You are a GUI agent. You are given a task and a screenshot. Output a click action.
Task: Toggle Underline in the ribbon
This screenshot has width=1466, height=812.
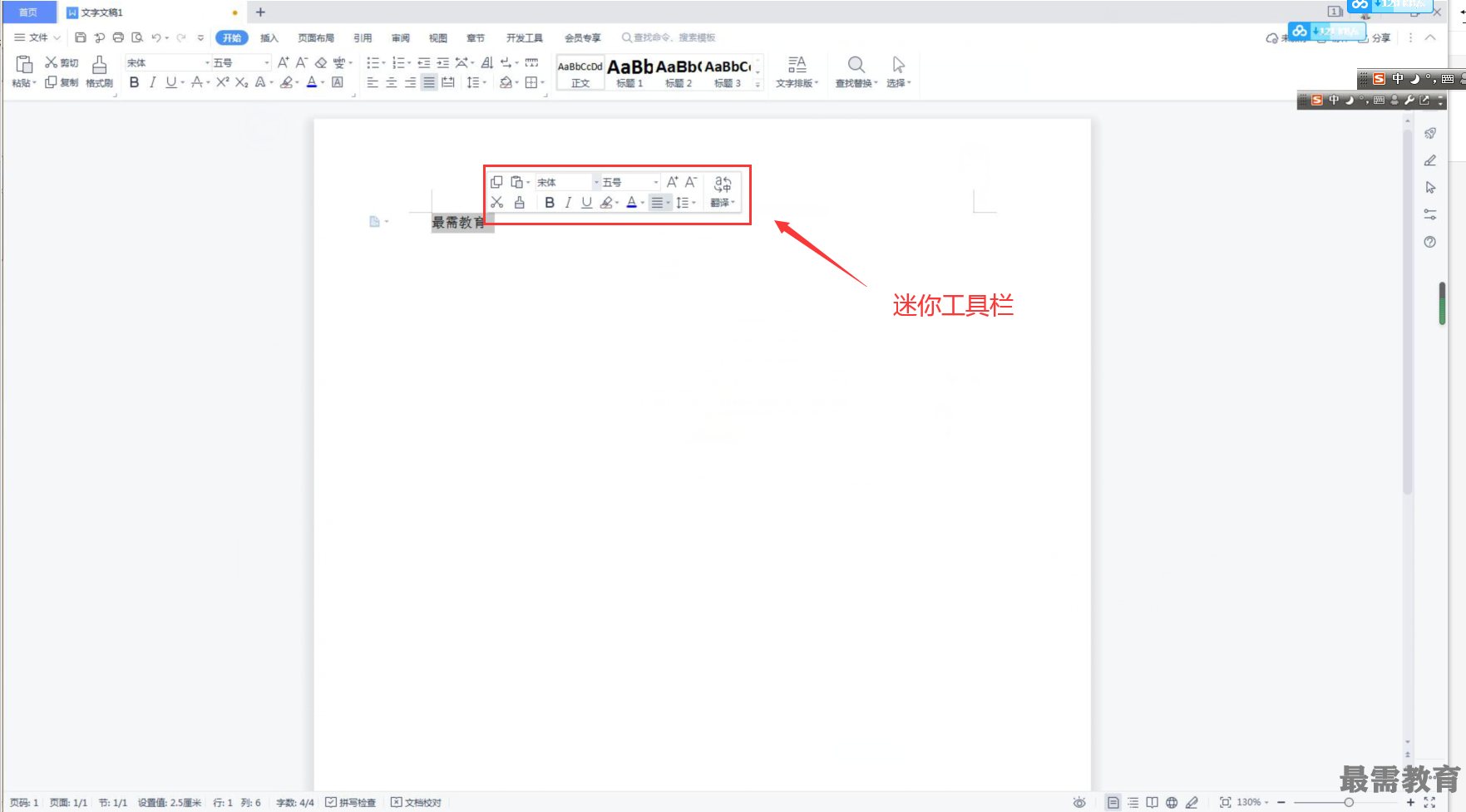pos(170,82)
